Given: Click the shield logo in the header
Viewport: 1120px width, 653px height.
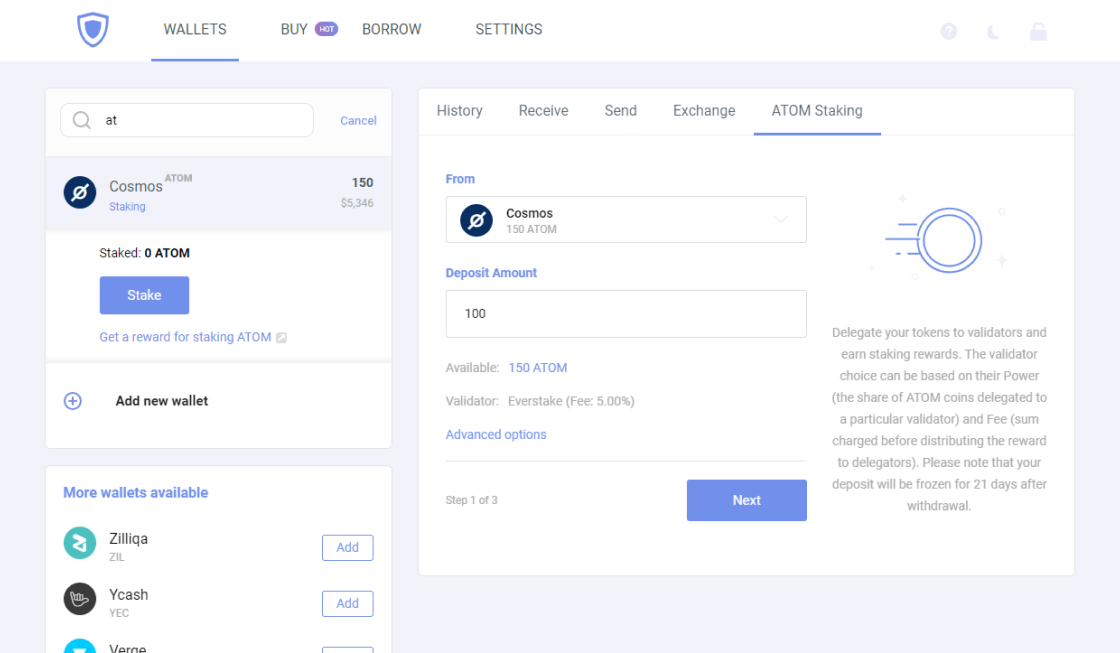Looking at the screenshot, I should point(93,30).
